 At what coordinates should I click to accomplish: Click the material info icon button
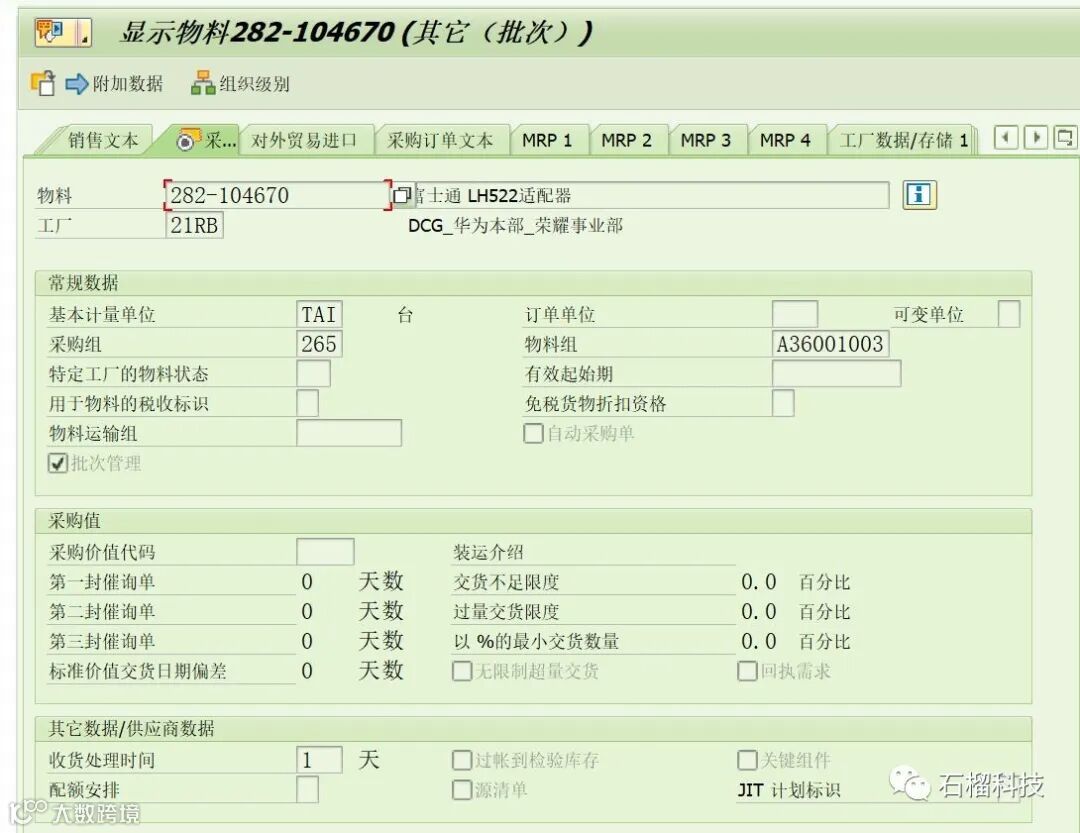pos(920,195)
